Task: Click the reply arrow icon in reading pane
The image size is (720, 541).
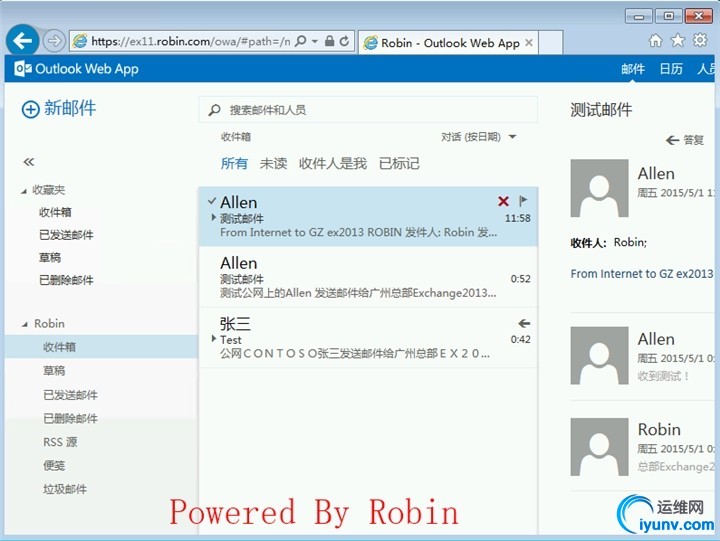Action: click(672, 140)
